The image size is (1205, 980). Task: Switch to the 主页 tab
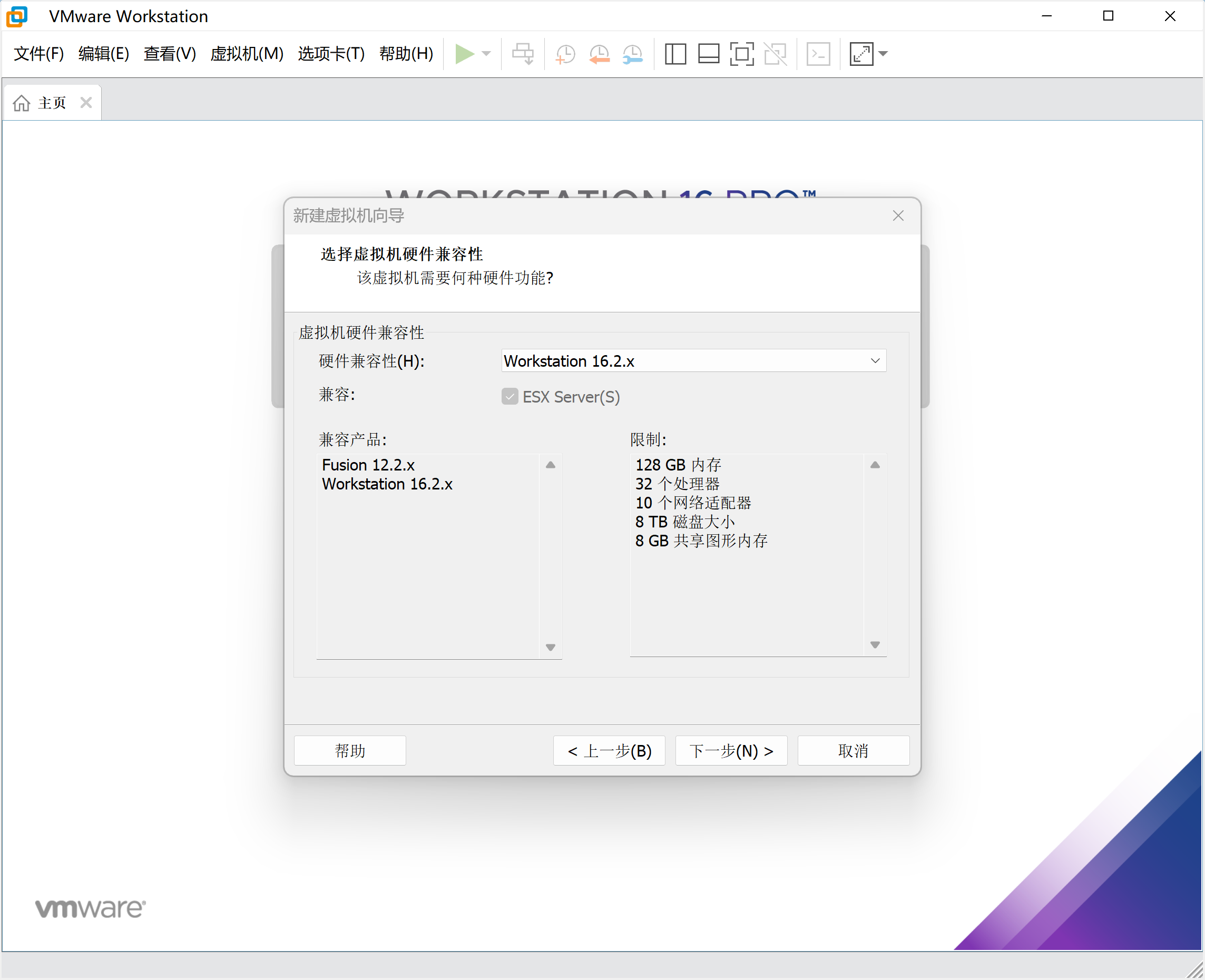[x=52, y=103]
